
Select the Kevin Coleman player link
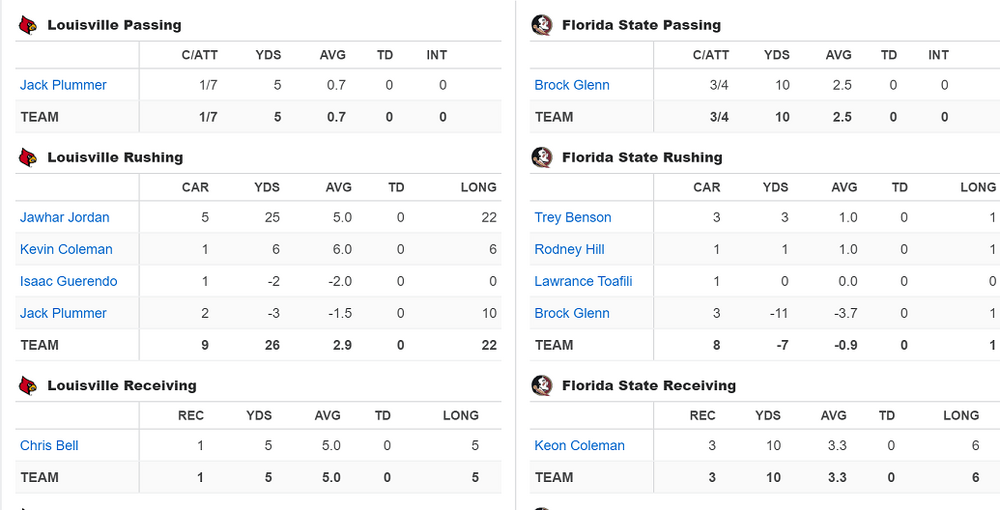tap(66, 249)
